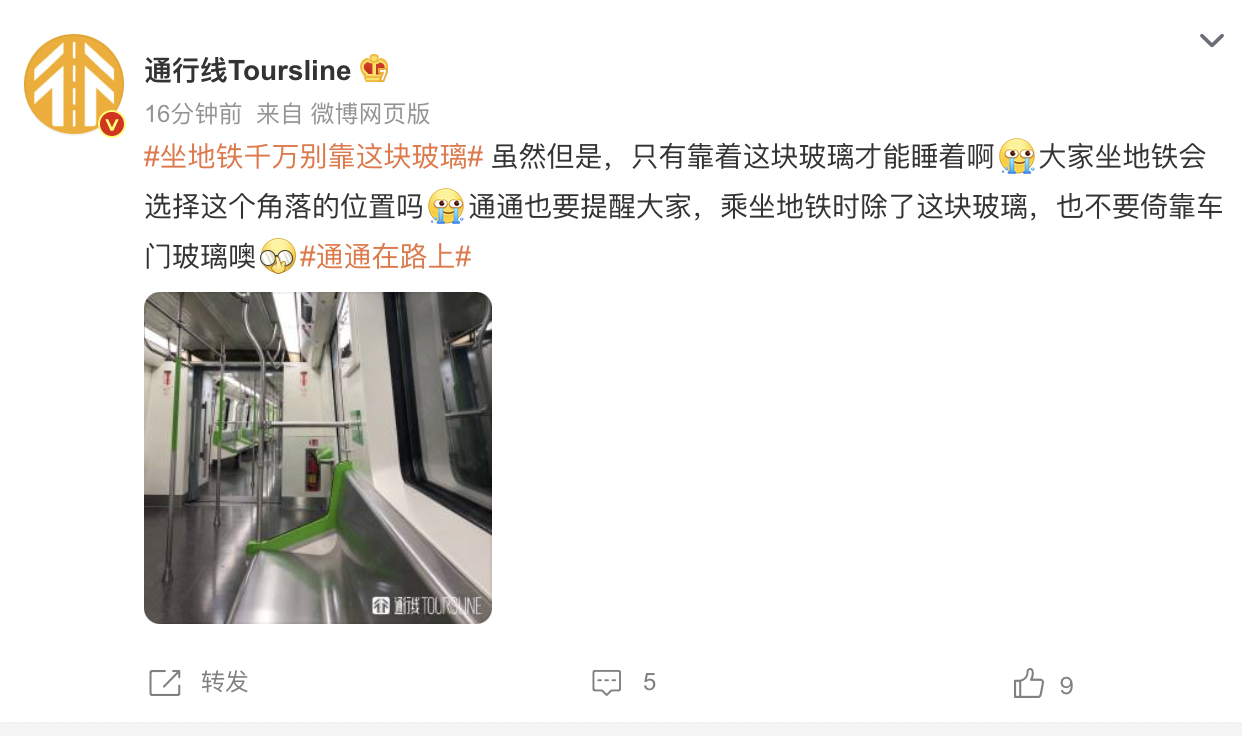This screenshot has width=1242, height=736.
Task: Open the 16分钟前 timestamp link
Action: (x=193, y=114)
